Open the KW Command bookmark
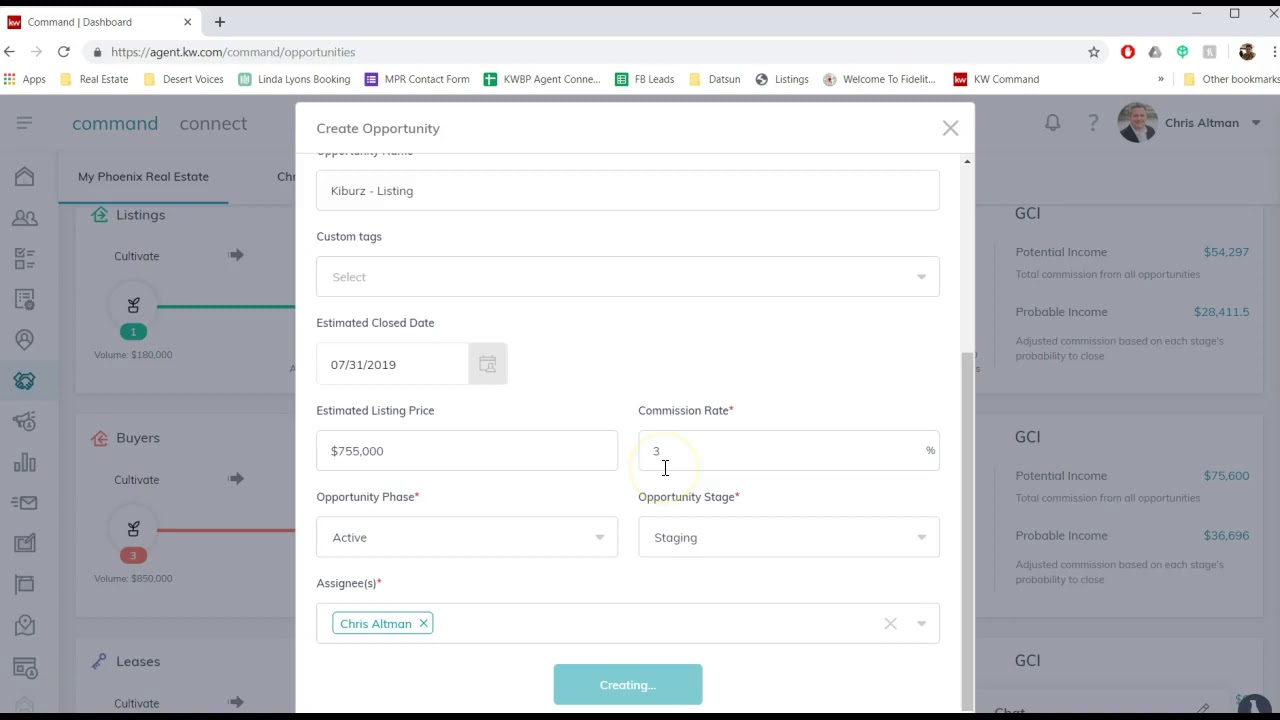 [997, 79]
